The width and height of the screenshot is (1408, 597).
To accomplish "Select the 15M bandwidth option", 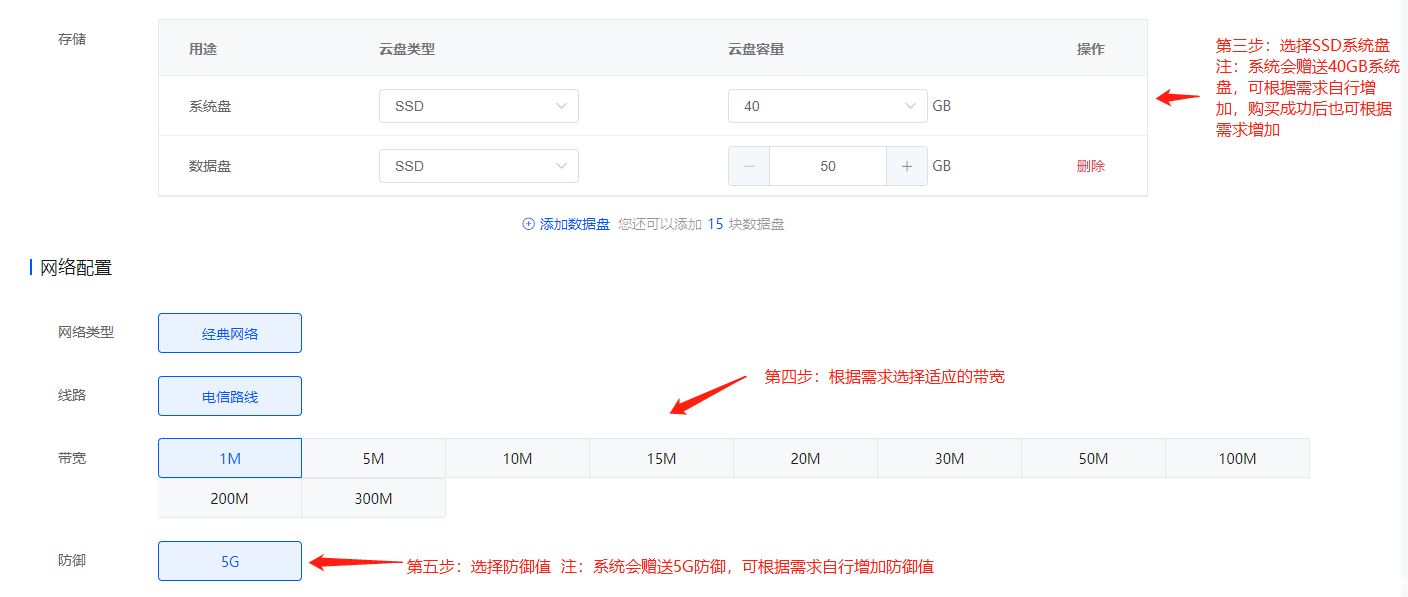I will [x=661, y=458].
